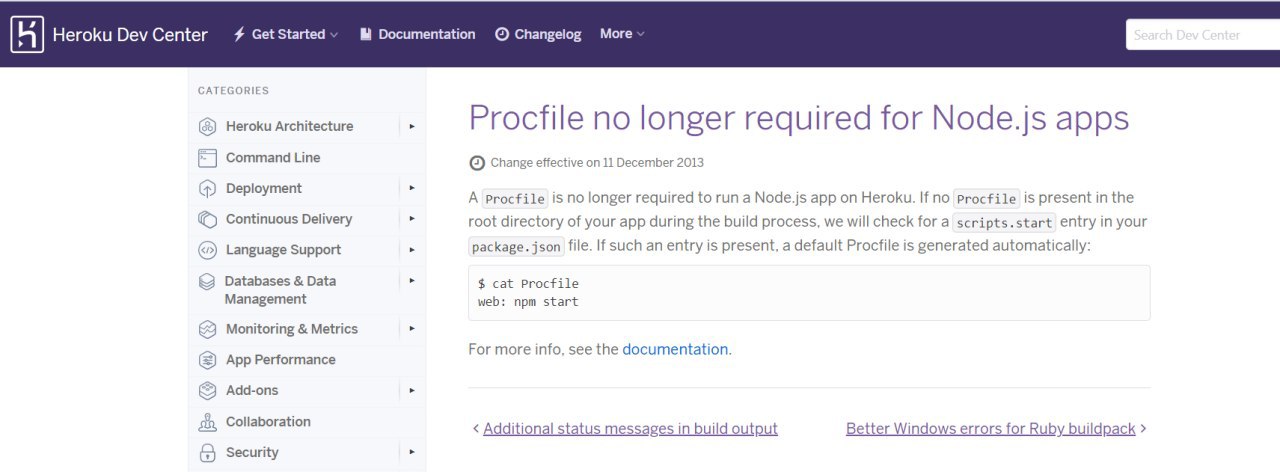Click the Heroku logo icon
This screenshot has width=1280, height=472.
pyautogui.click(x=27, y=34)
